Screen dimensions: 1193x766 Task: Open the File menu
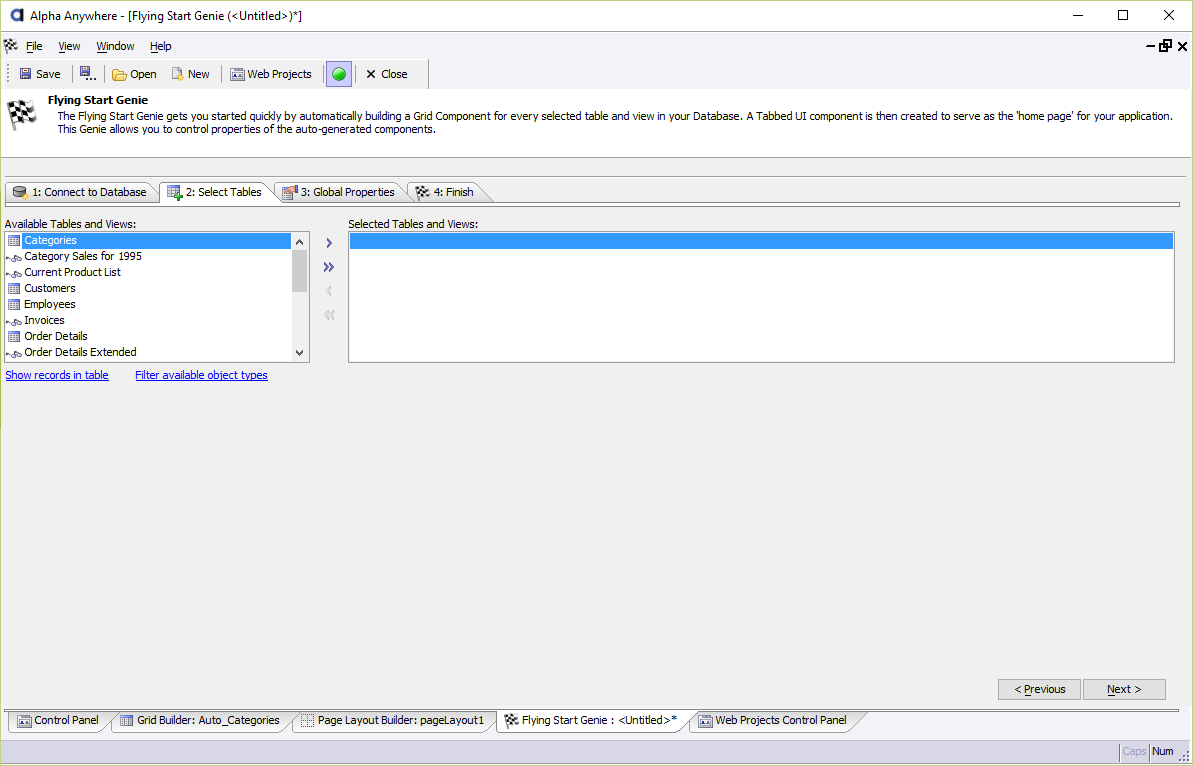point(34,46)
